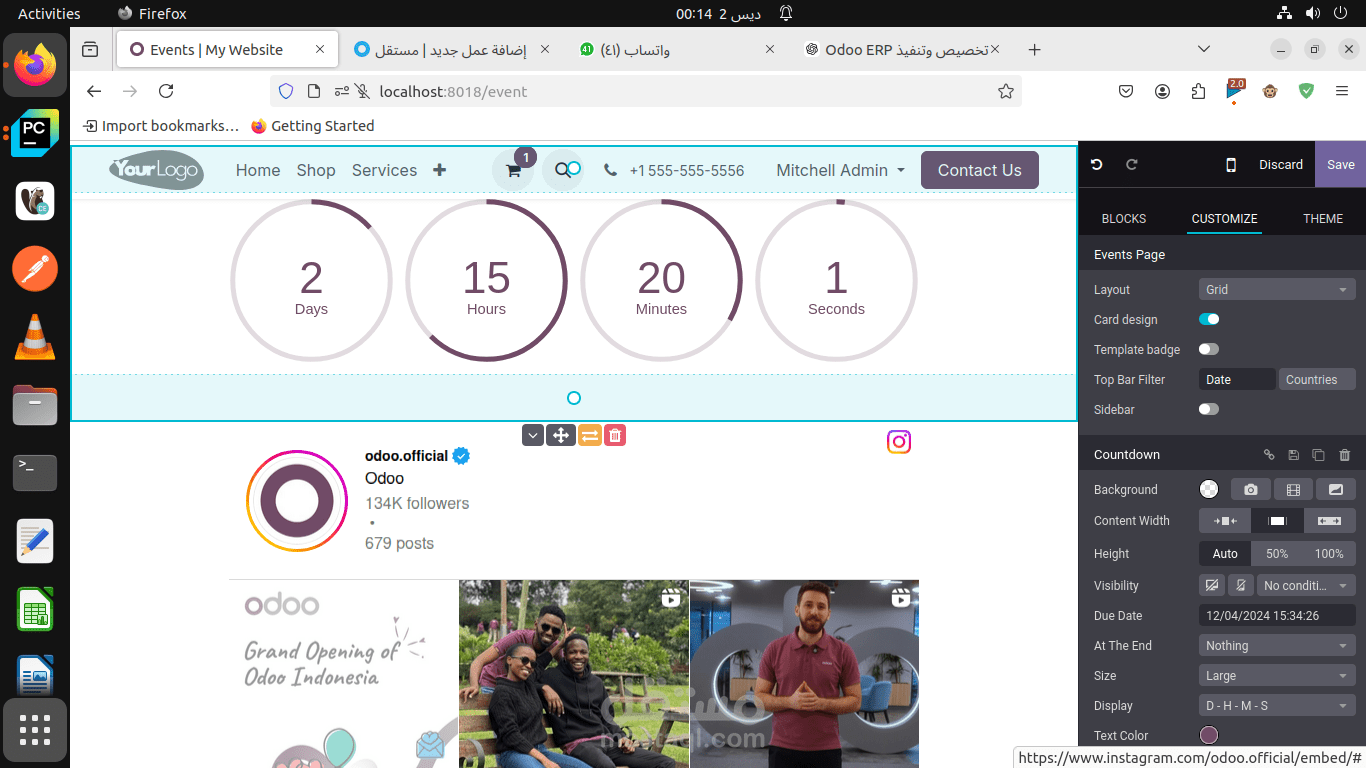Switch to Odoo ERP browser tab
Viewport: 1366px width, 768px height.
[903, 49]
